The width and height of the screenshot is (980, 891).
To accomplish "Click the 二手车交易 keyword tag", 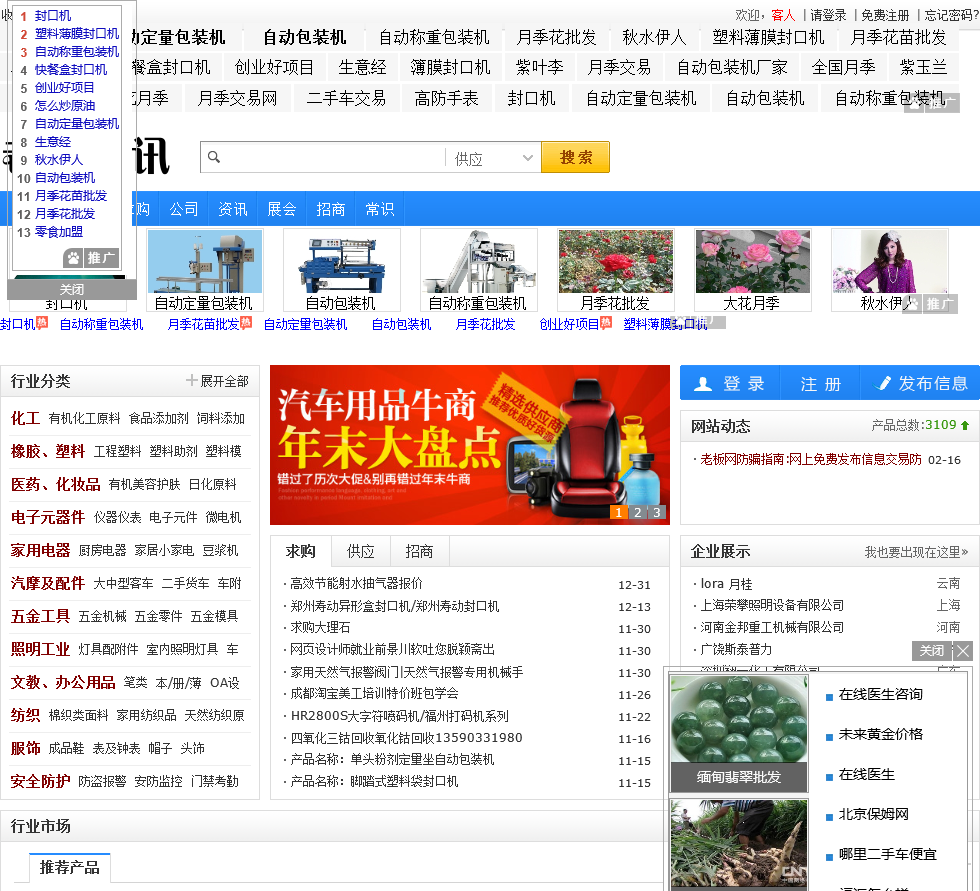I will pos(346,98).
